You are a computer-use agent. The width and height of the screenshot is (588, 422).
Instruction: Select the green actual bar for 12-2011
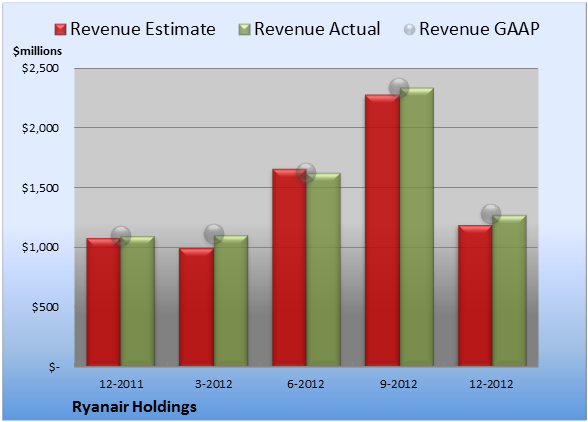click(138, 301)
